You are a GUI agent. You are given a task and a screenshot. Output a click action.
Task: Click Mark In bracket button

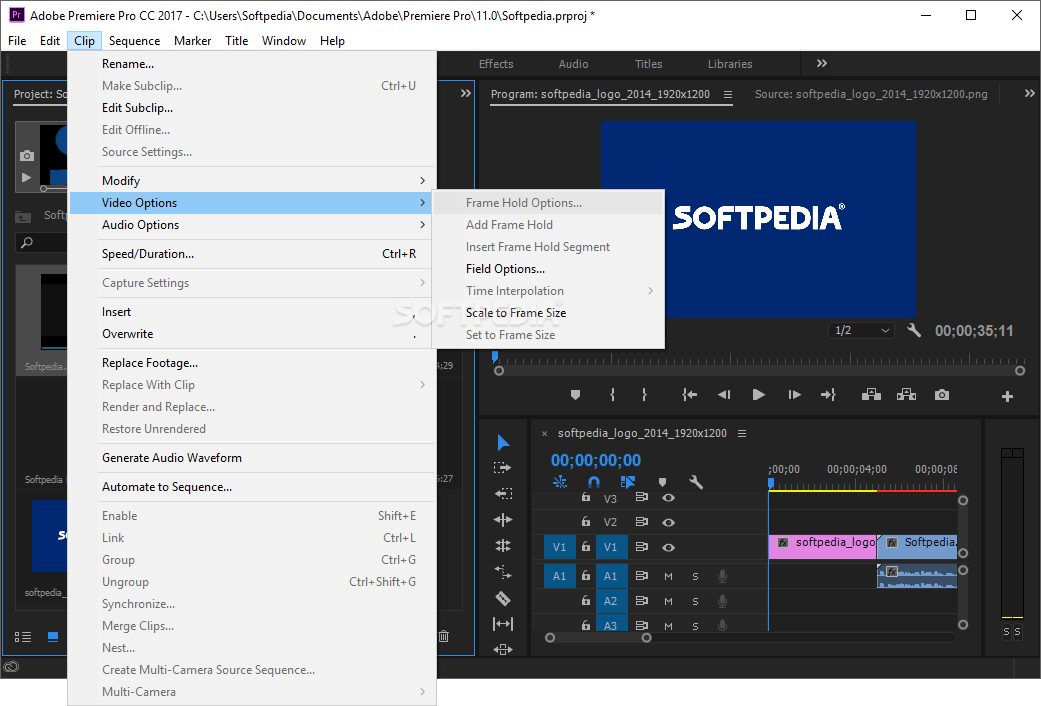coord(612,395)
